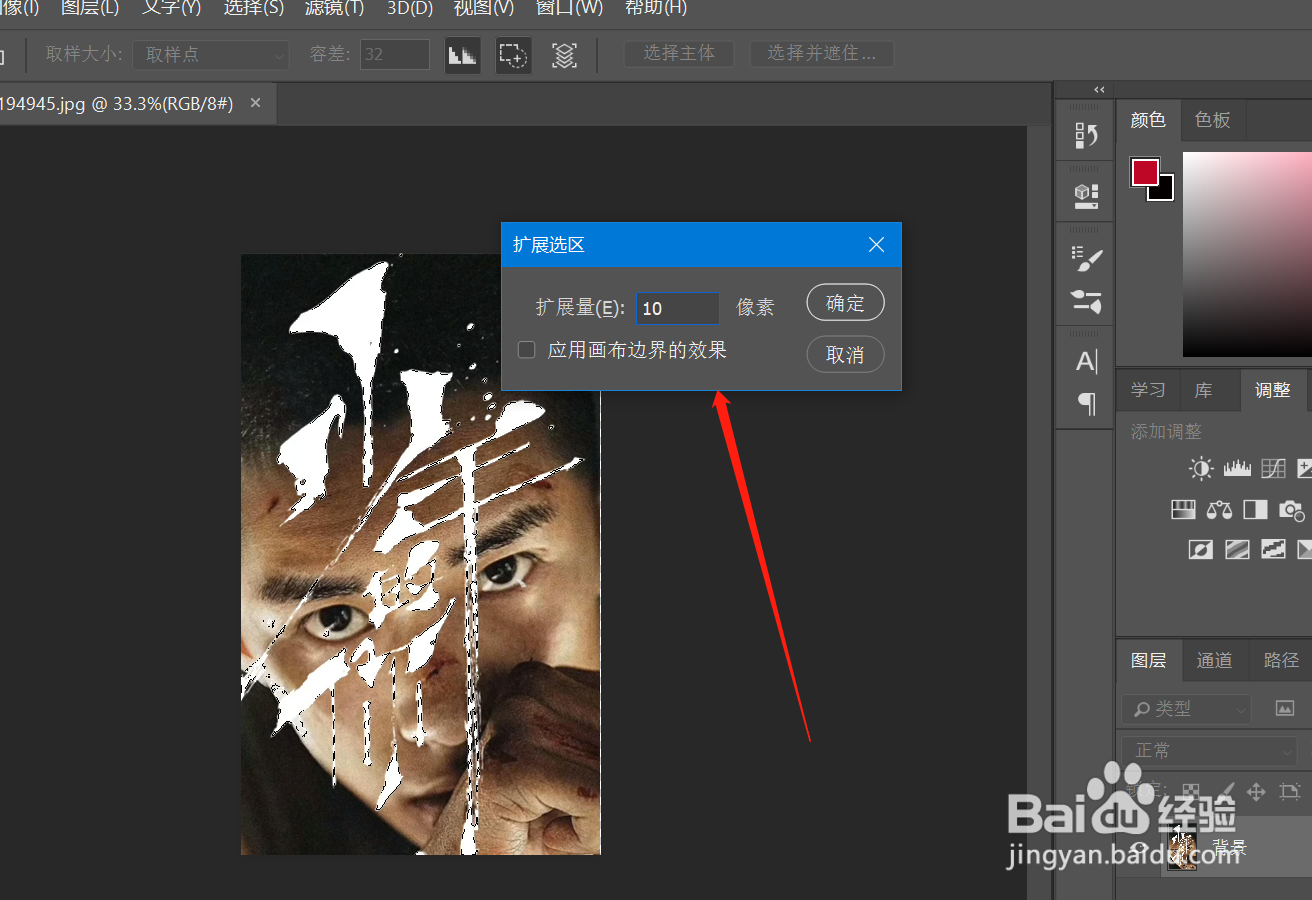Toggle contiguous selection option
1312x900 pixels.
(514, 55)
